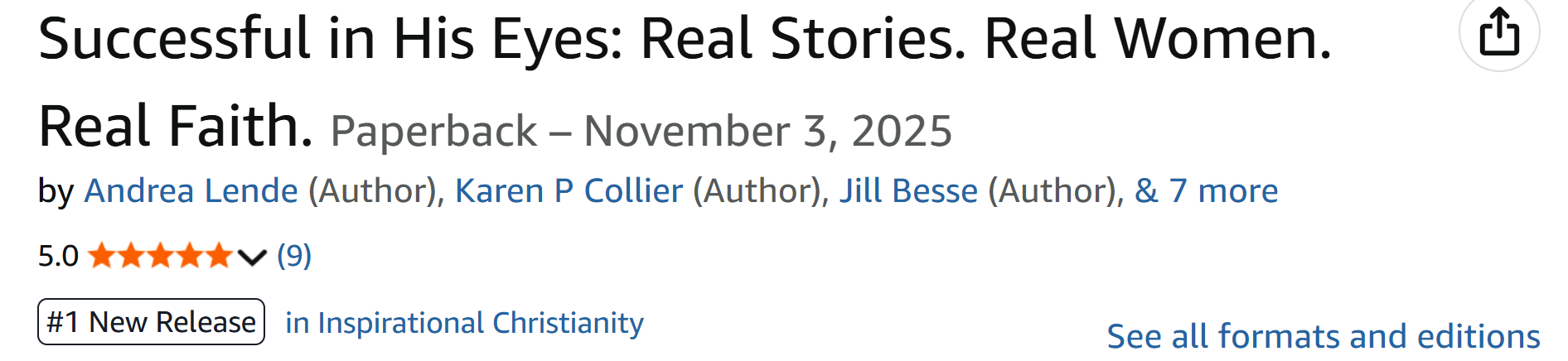The width and height of the screenshot is (1568, 361).
Task: Click 'See all formats and editions'
Action: coord(1323,337)
